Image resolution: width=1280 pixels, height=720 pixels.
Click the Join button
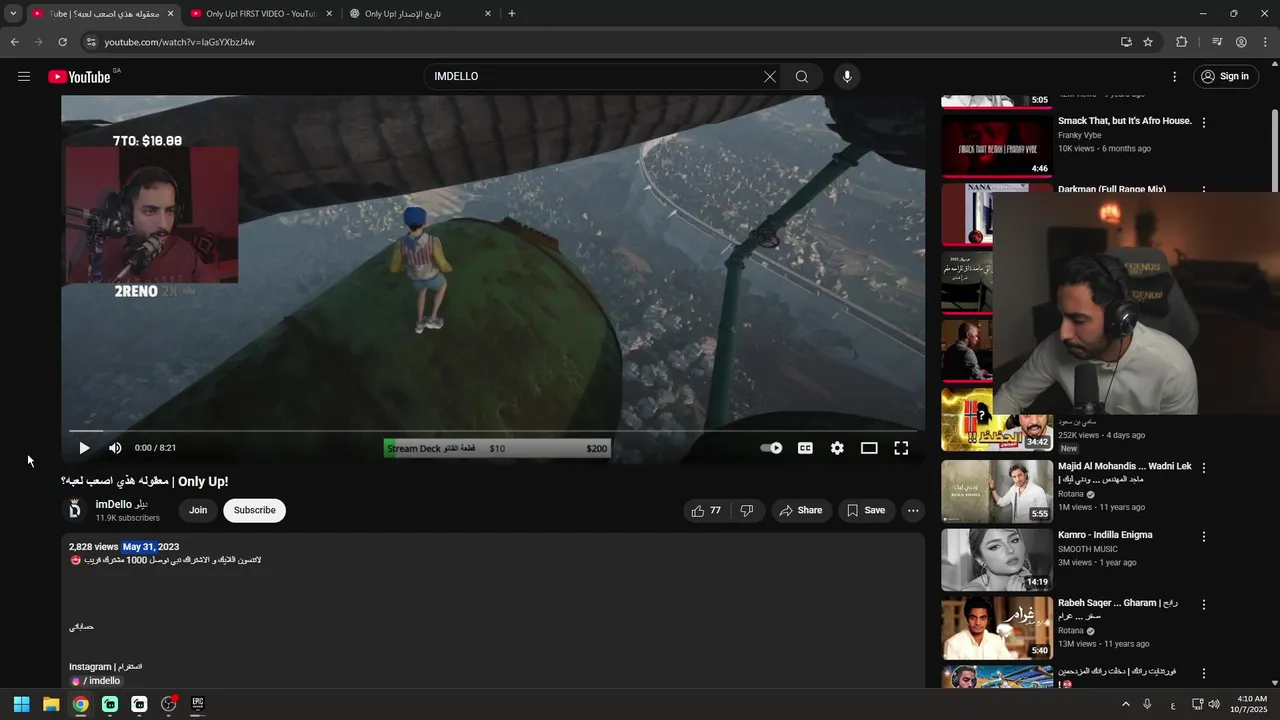coord(198,510)
